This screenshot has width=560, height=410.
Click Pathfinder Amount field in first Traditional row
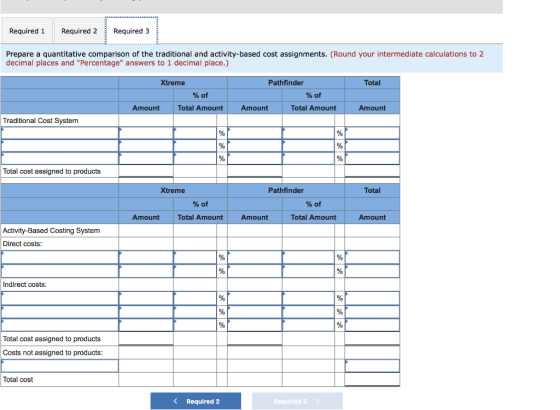255,133
